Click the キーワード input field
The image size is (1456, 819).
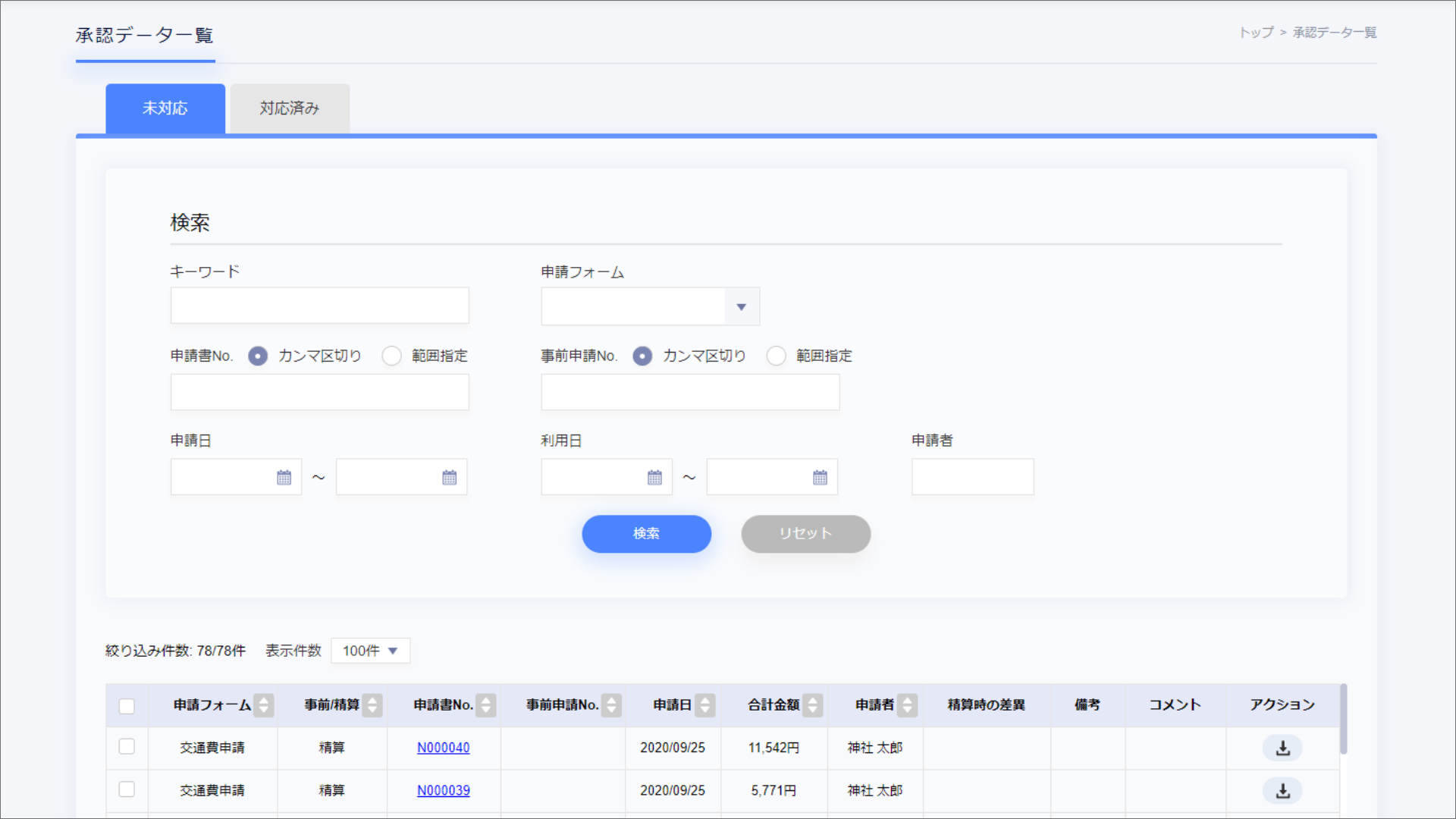coord(319,306)
